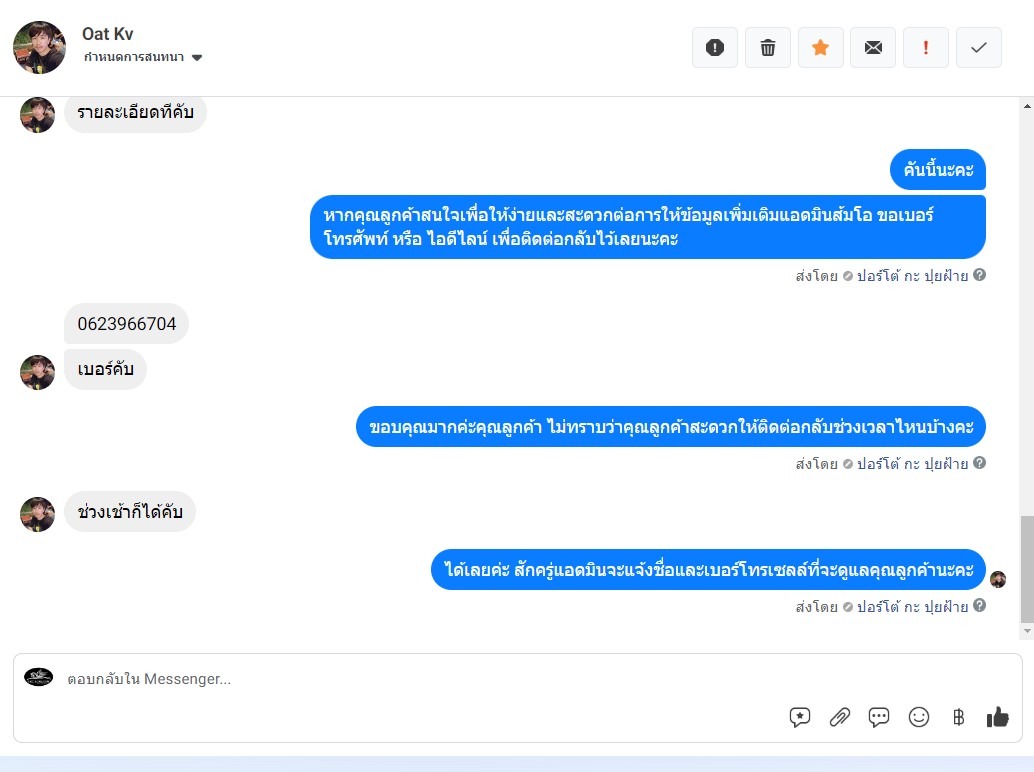Mark conversation as done with checkmark
1034x772 pixels.
tap(979, 47)
